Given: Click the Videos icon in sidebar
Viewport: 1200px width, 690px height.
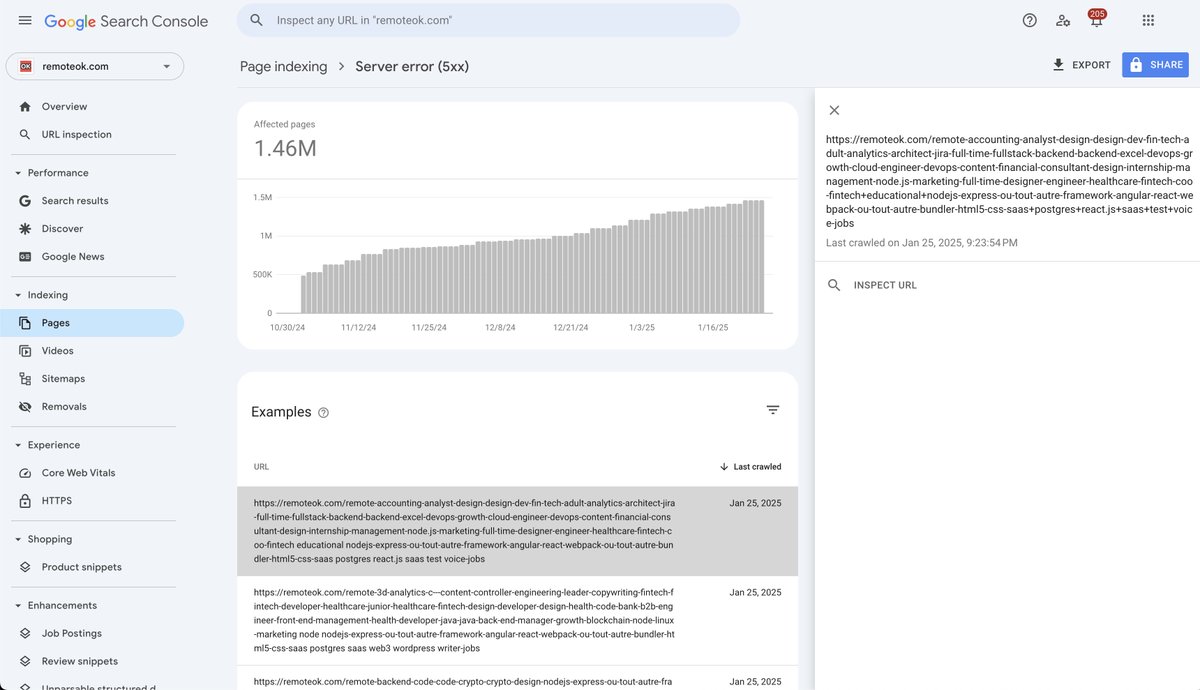Looking at the screenshot, I should coord(25,351).
